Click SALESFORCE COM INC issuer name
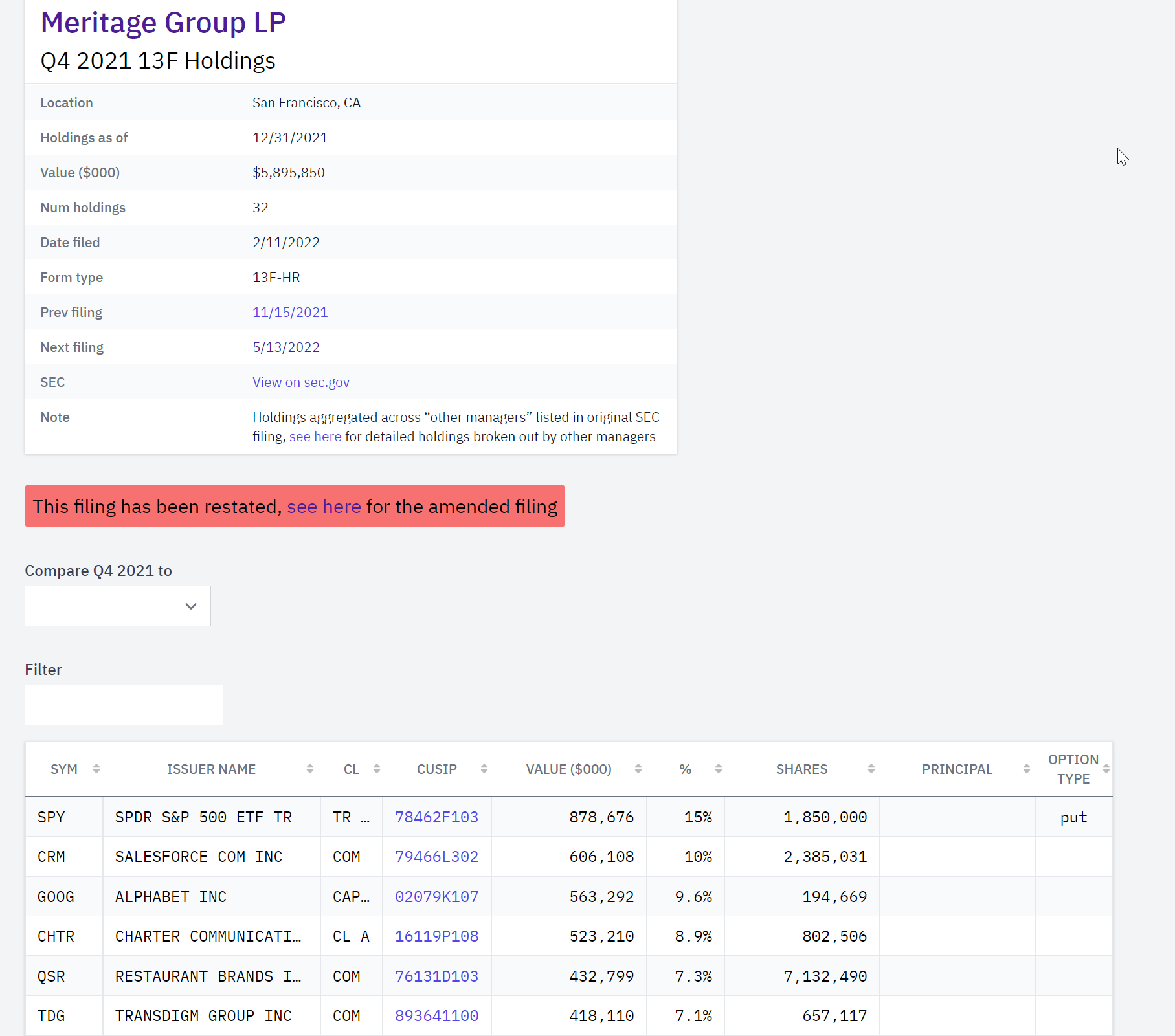 pyautogui.click(x=199, y=857)
